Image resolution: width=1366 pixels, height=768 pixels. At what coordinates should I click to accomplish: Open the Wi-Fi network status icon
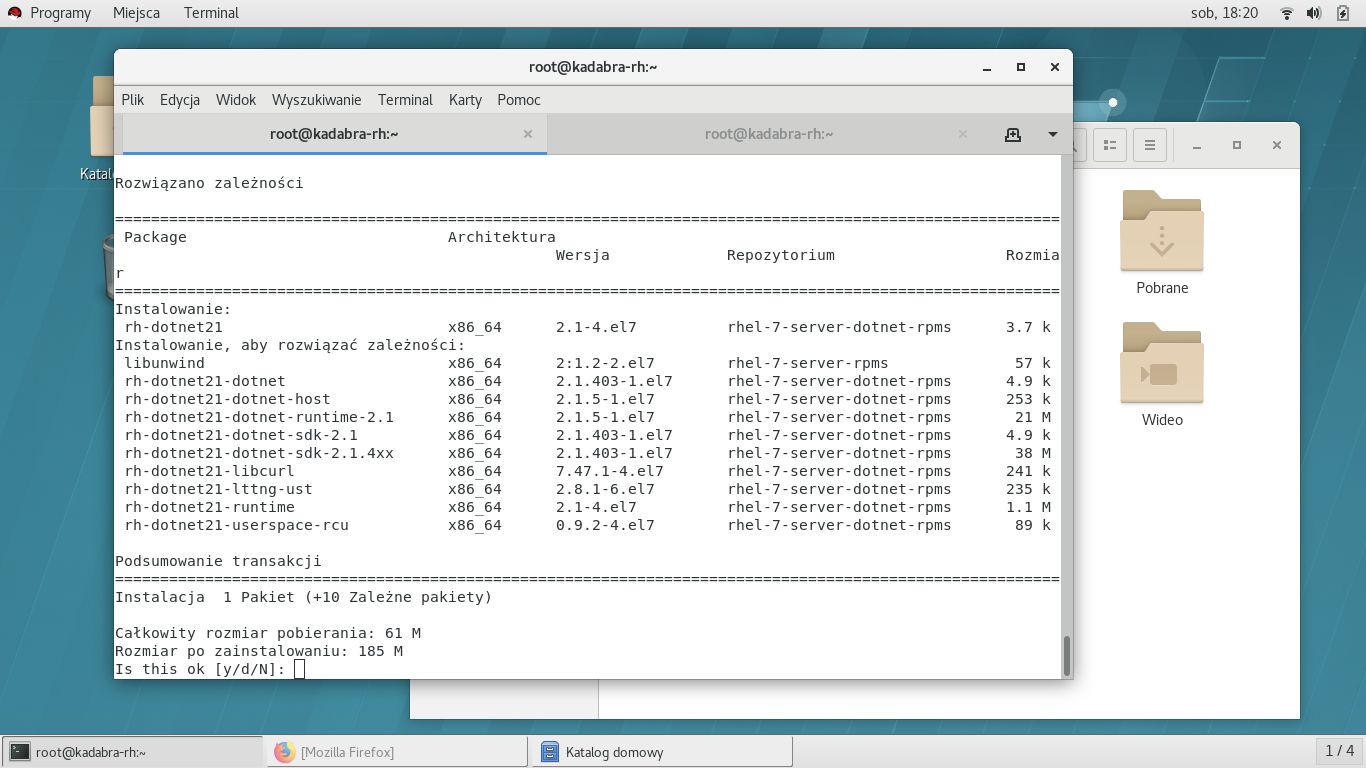1287,13
